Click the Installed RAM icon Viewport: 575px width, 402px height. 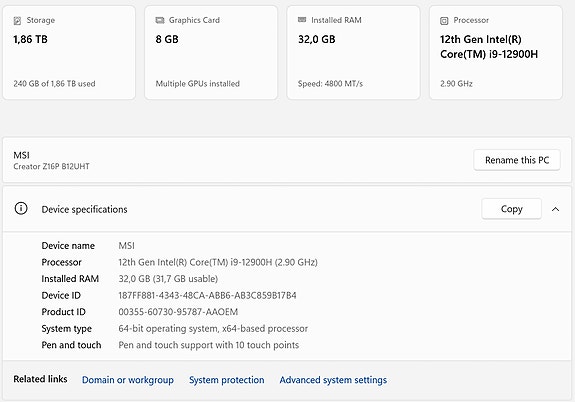click(302, 20)
